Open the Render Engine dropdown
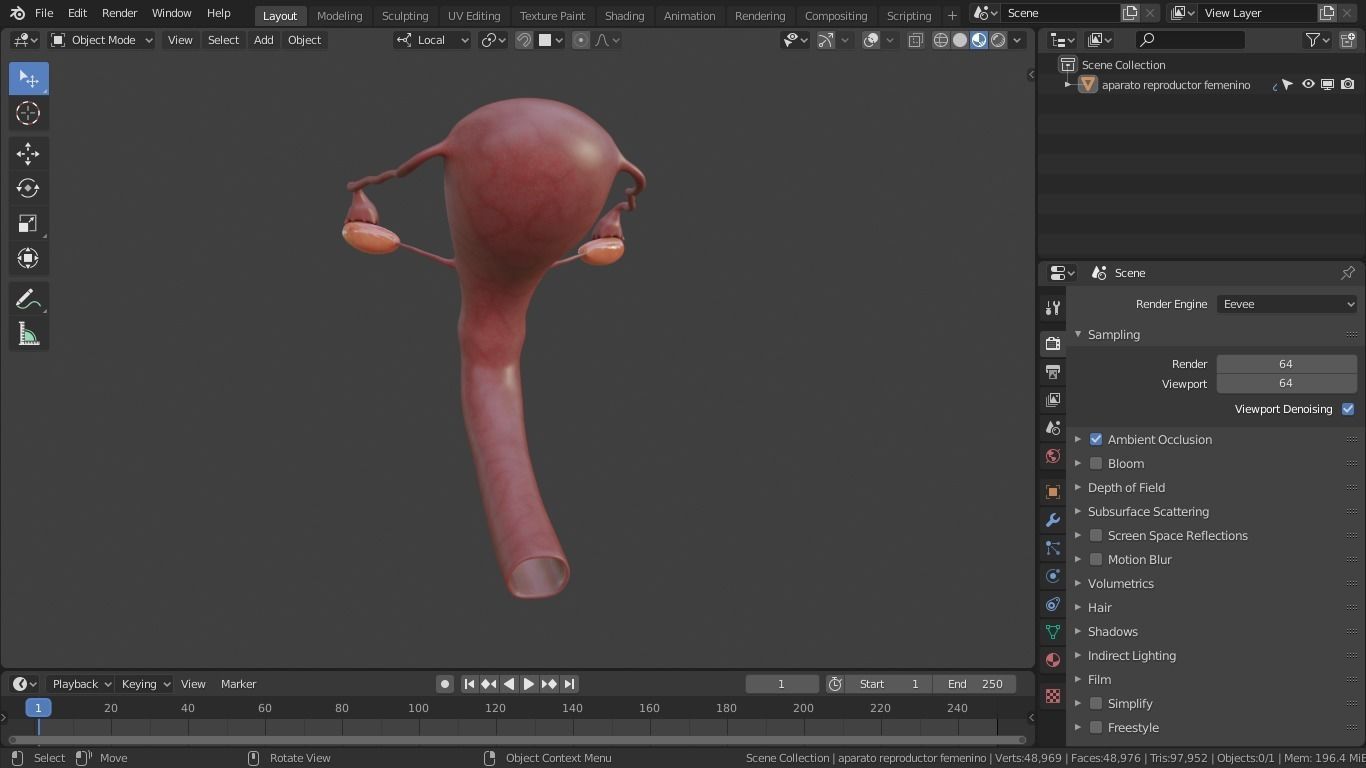Viewport: 1366px width, 768px height. tap(1287, 304)
